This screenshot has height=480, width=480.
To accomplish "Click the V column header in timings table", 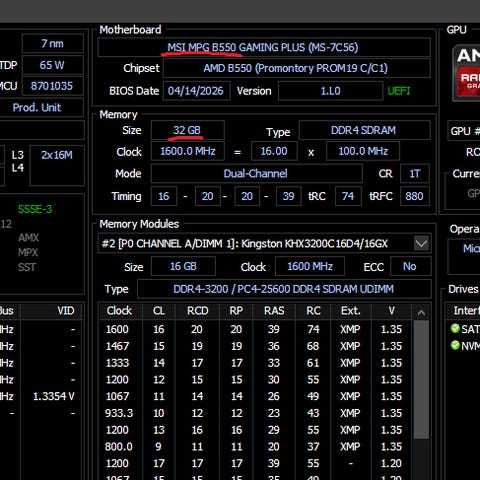I will (x=391, y=311).
